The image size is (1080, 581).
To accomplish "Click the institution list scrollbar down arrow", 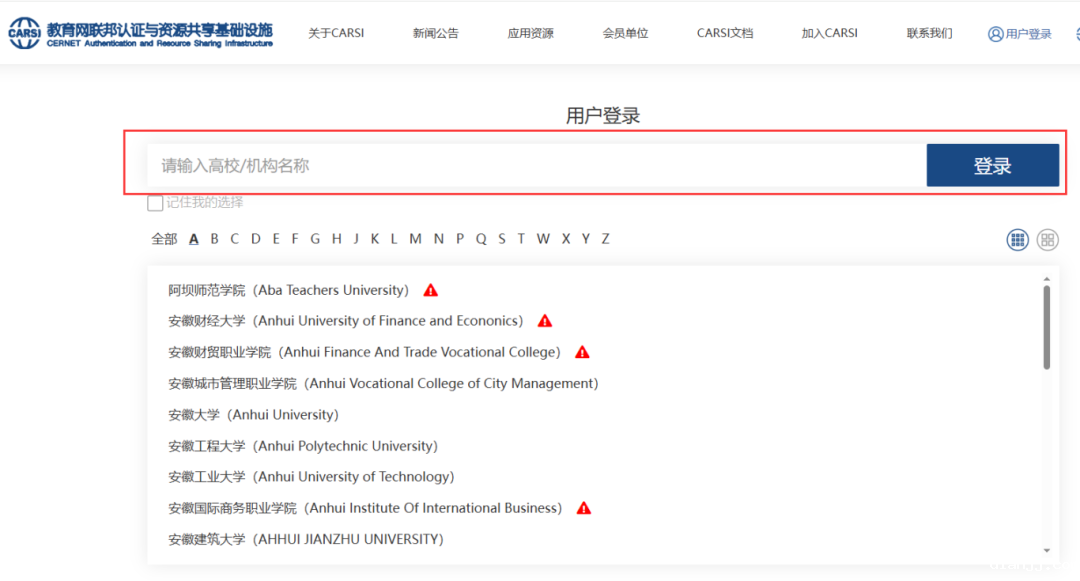I will pyautogui.click(x=1047, y=550).
